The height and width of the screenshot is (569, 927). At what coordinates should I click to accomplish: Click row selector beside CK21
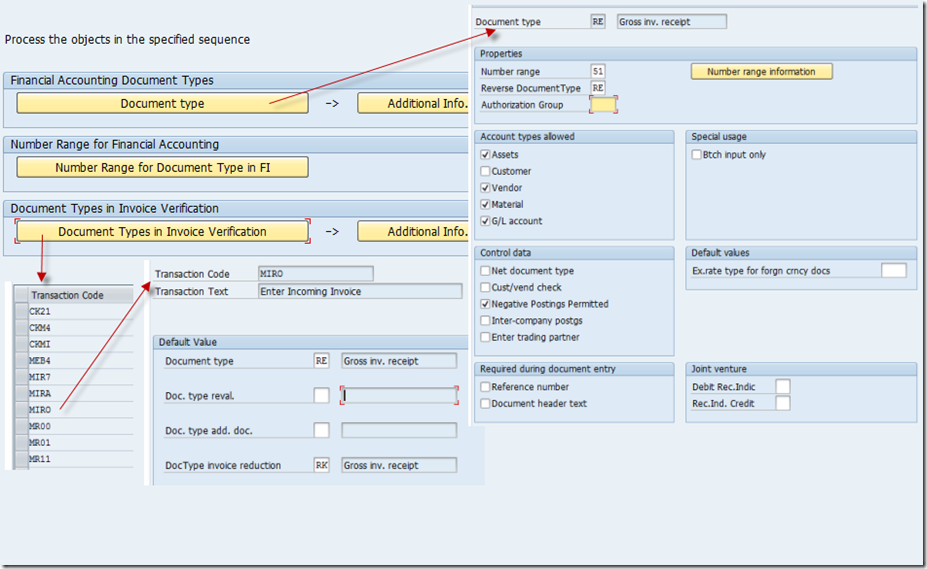[21, 311]
